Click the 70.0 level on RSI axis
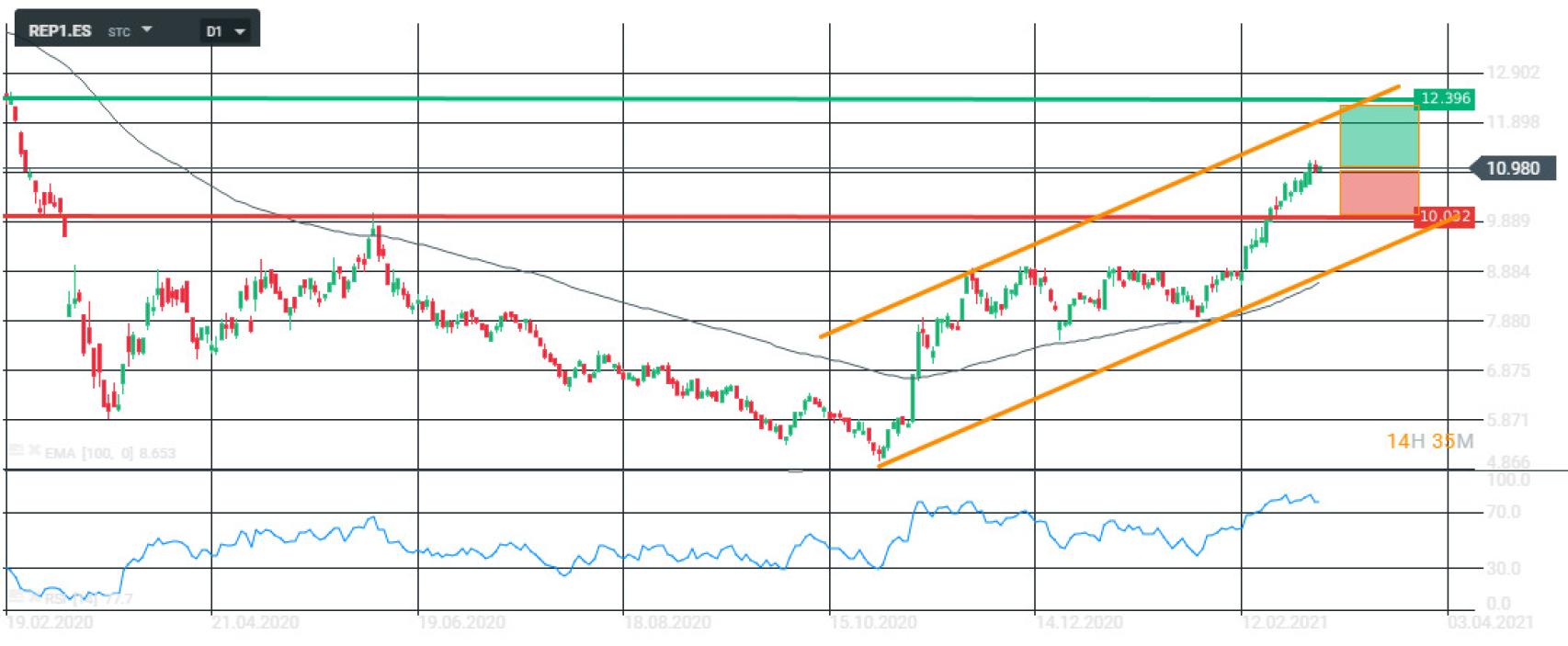This screenshot has width=1568, height=646. (x=1503, y=512)
